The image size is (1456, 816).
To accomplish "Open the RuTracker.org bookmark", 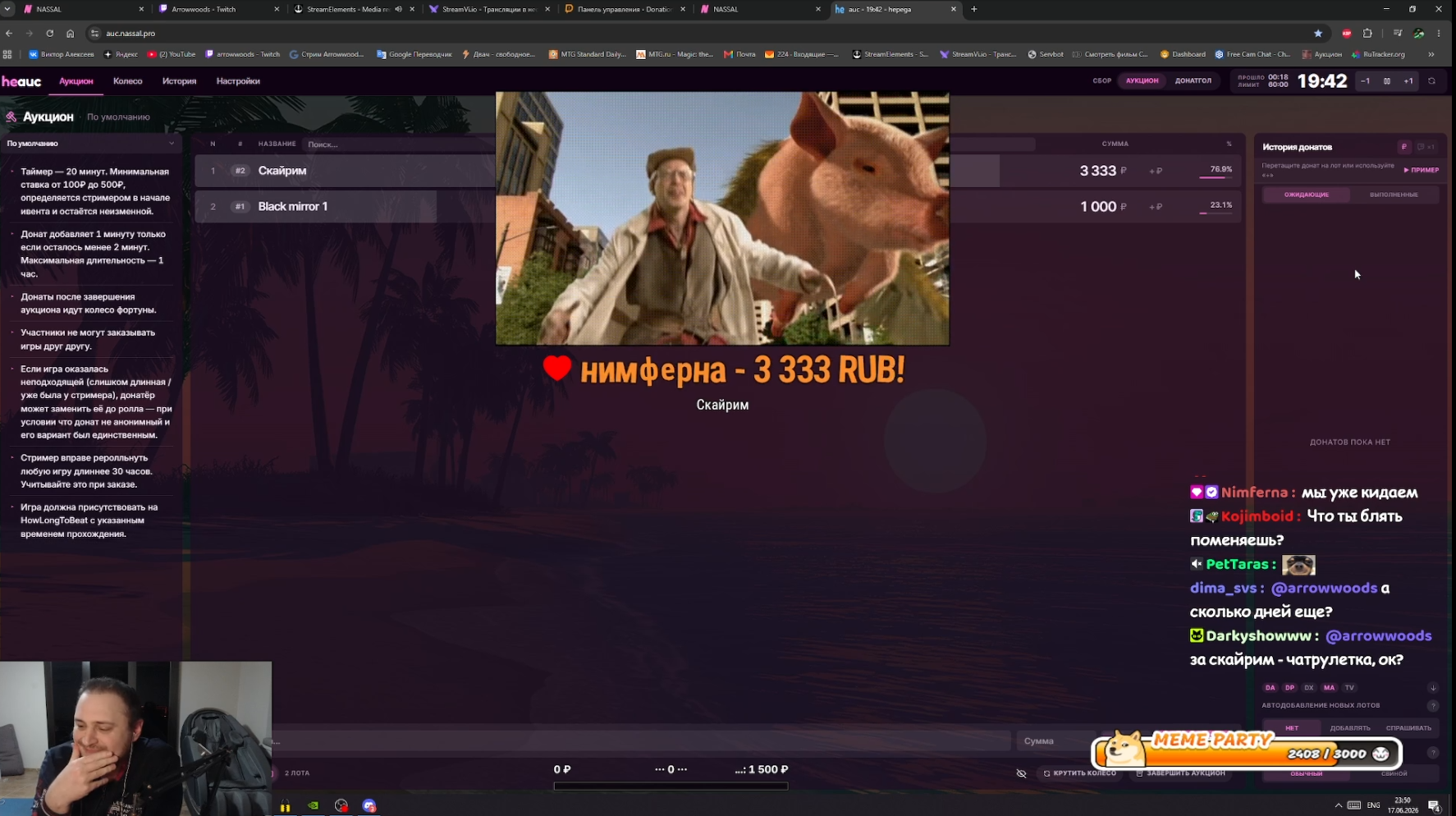I will pyautogui.click(x=1378, y=54).
